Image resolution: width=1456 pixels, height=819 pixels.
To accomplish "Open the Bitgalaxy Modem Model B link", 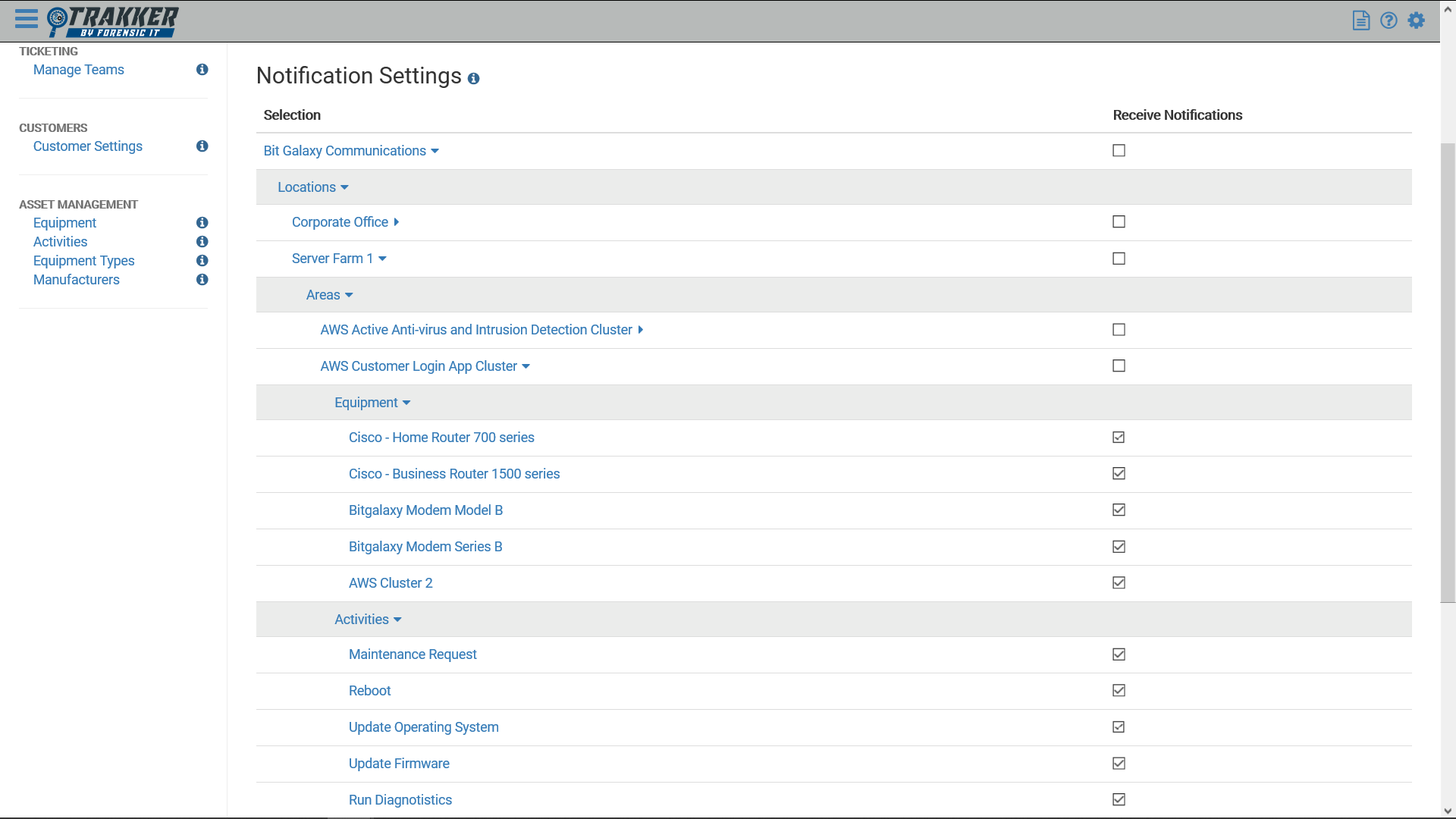I will click(x=425, y=510).
